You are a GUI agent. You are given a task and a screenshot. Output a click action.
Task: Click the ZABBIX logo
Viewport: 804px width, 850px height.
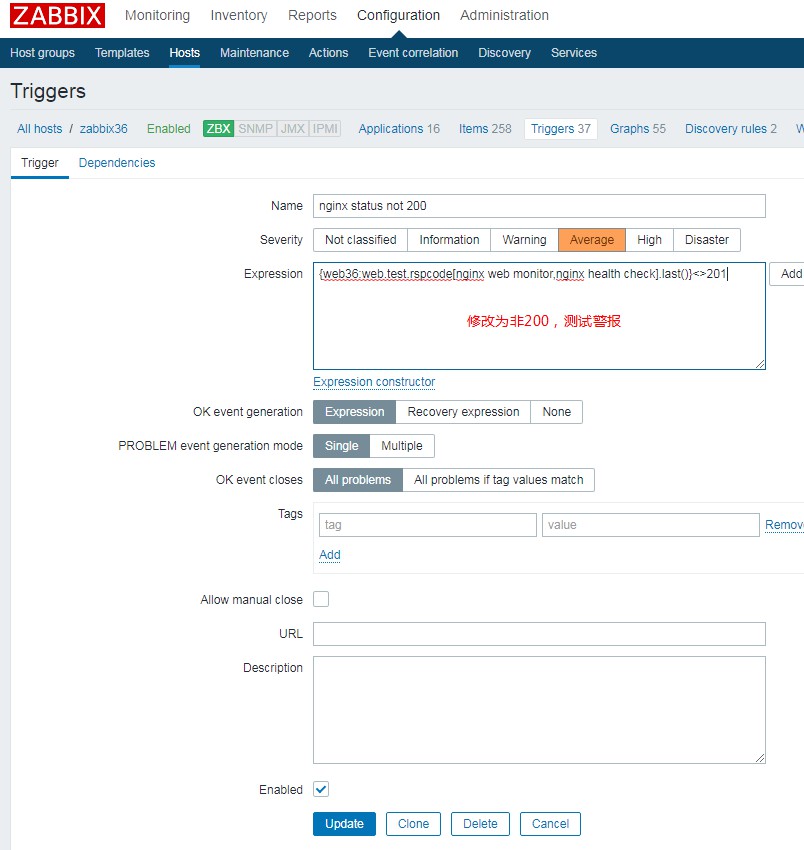[x=57, y=16]
